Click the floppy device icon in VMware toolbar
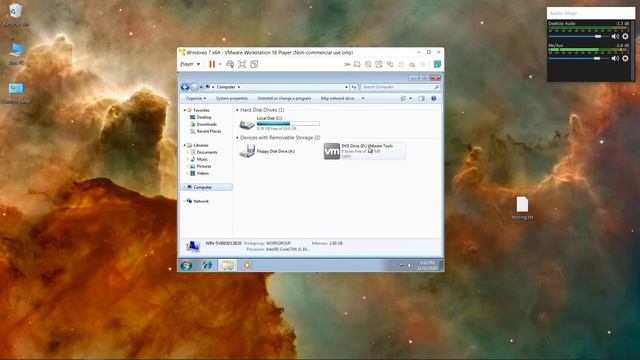 379,64
